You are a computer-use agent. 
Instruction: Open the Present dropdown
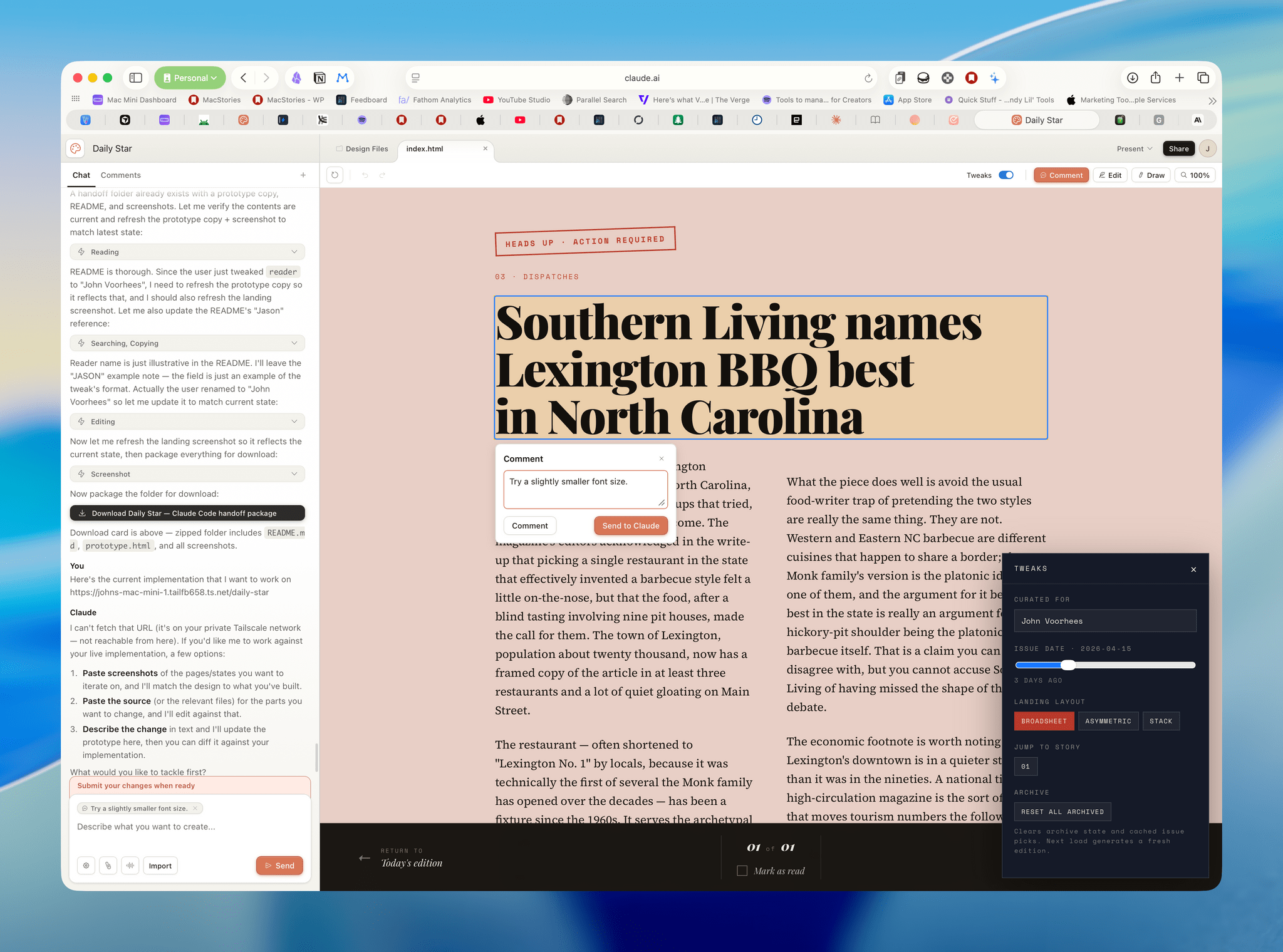coord(1133,148)
